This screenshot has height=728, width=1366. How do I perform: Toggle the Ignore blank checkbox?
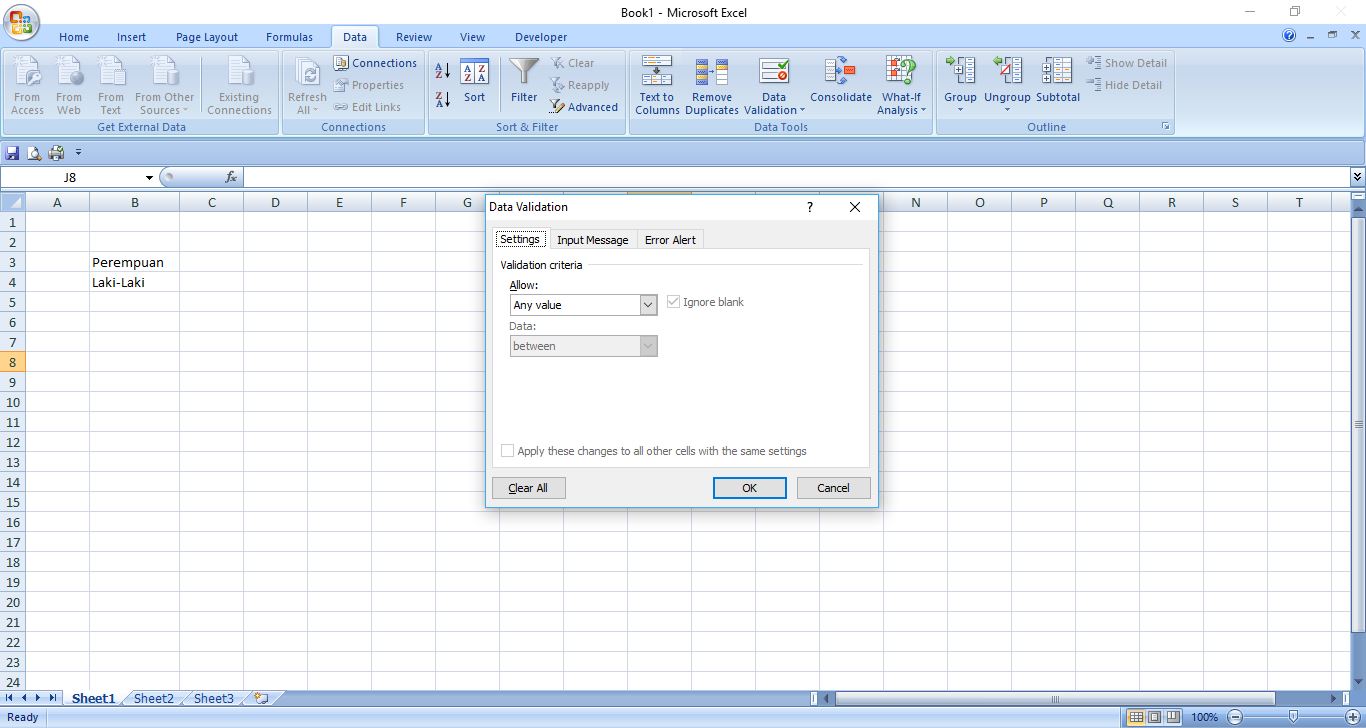coord(674,301)
